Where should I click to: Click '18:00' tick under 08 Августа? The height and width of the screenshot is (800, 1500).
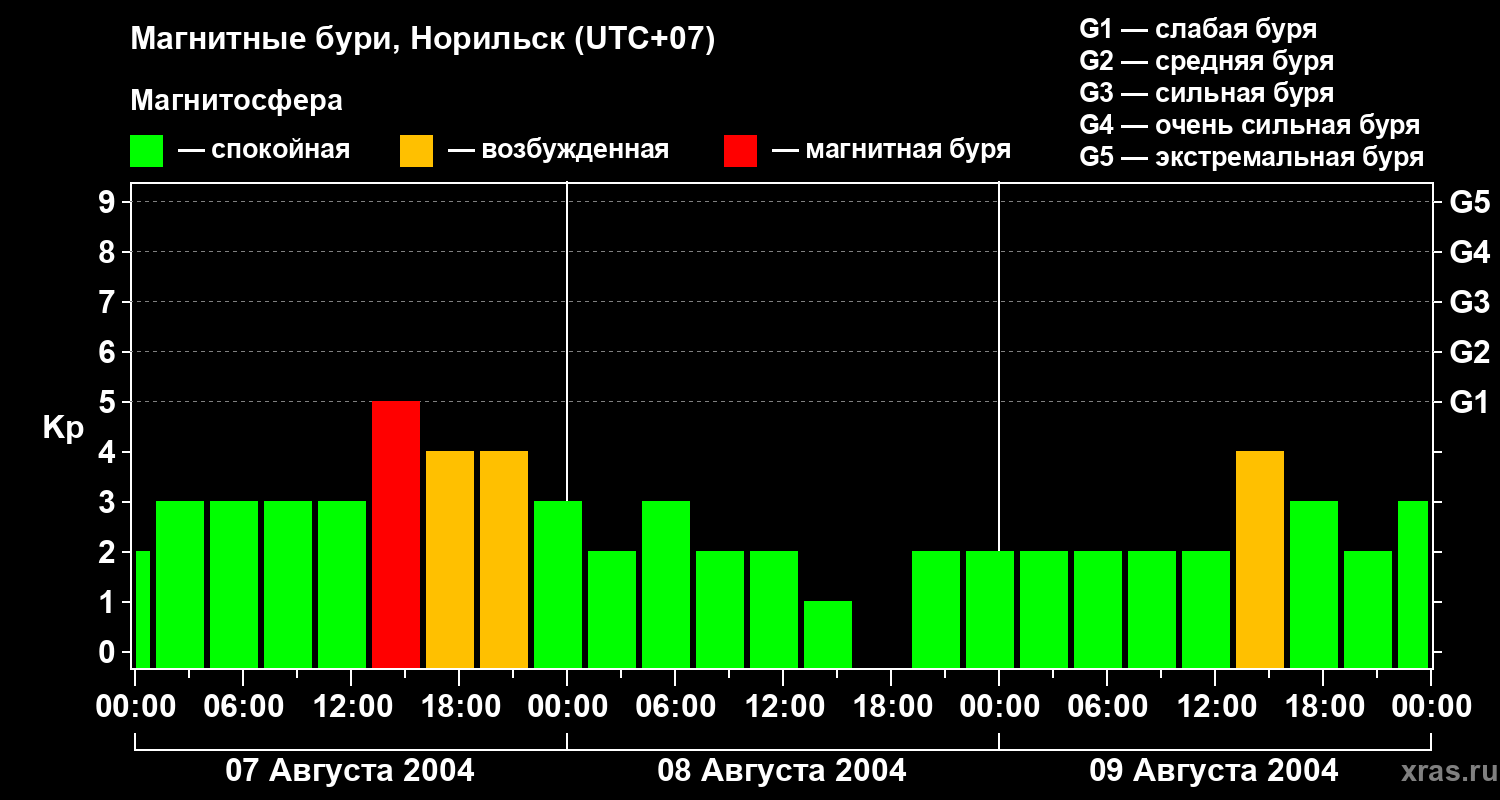[x=891, y=707]
